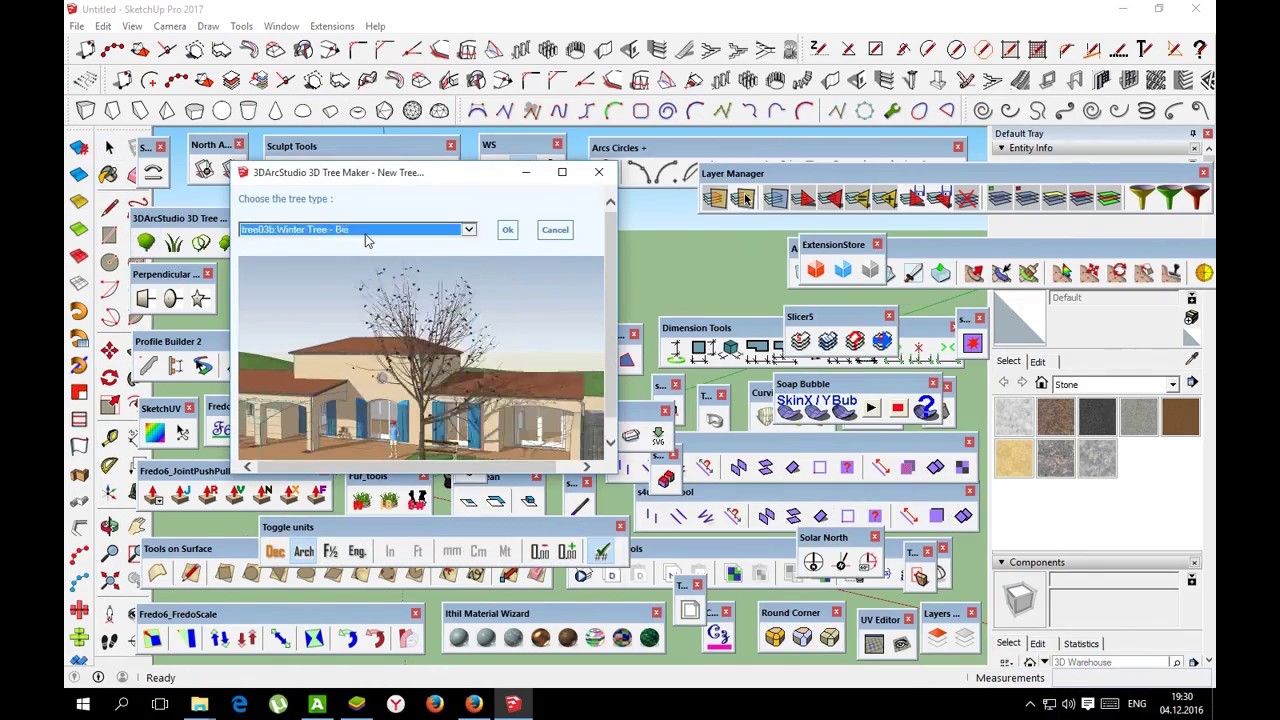Toggle Engineering units in Toggle units toolbar
This screenshot has width=1280, height=720.
(357, 552)
